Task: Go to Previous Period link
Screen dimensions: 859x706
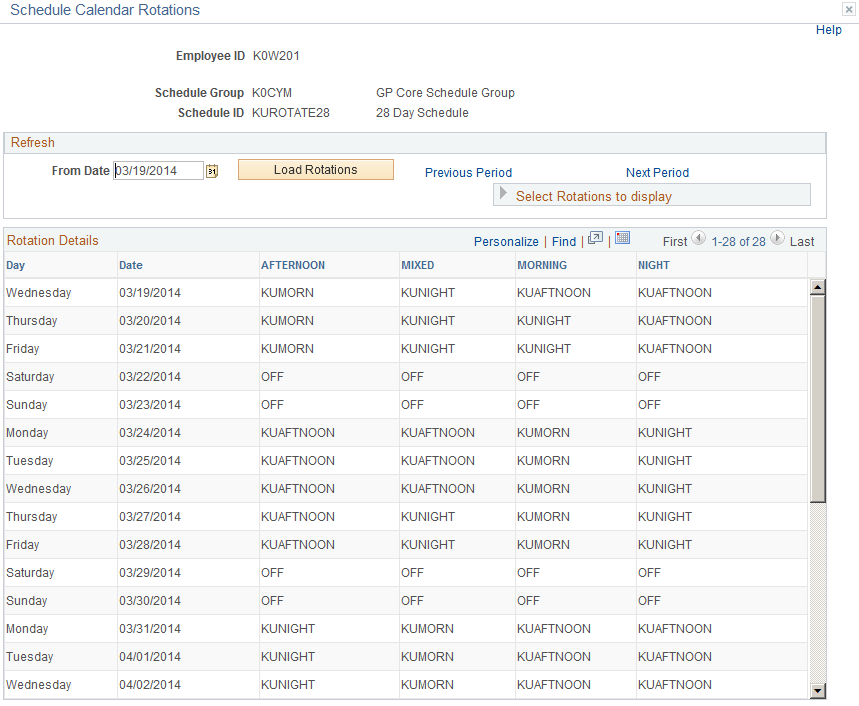Action: 468,173
